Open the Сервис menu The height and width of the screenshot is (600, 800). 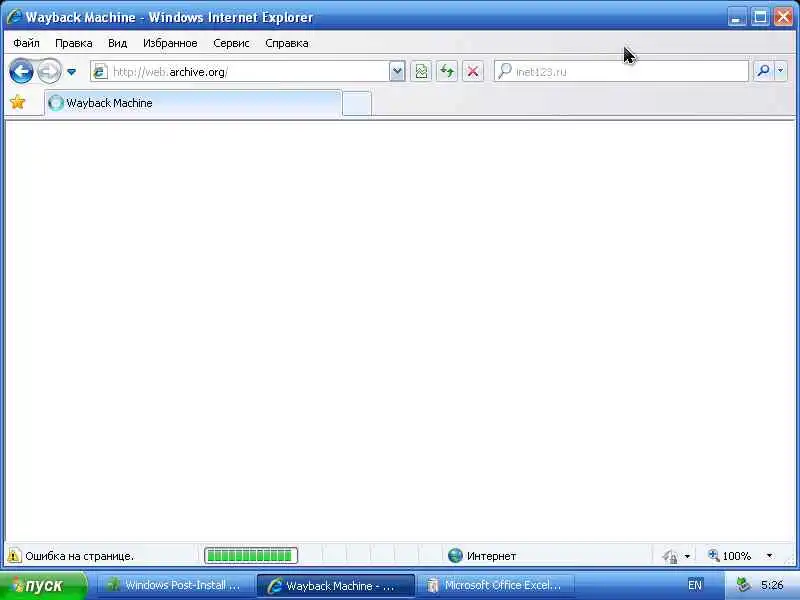pos(231,43)
